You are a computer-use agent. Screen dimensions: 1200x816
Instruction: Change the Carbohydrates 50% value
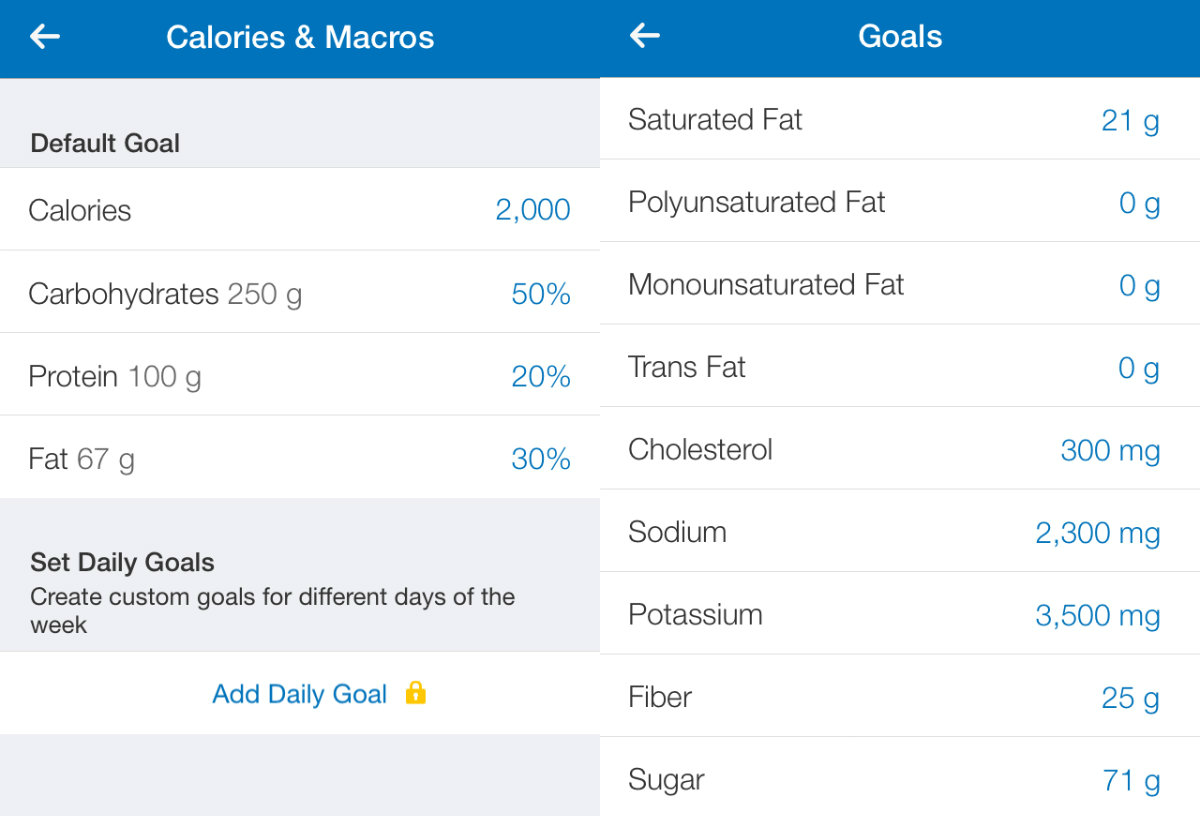click(x=541, y=294)
